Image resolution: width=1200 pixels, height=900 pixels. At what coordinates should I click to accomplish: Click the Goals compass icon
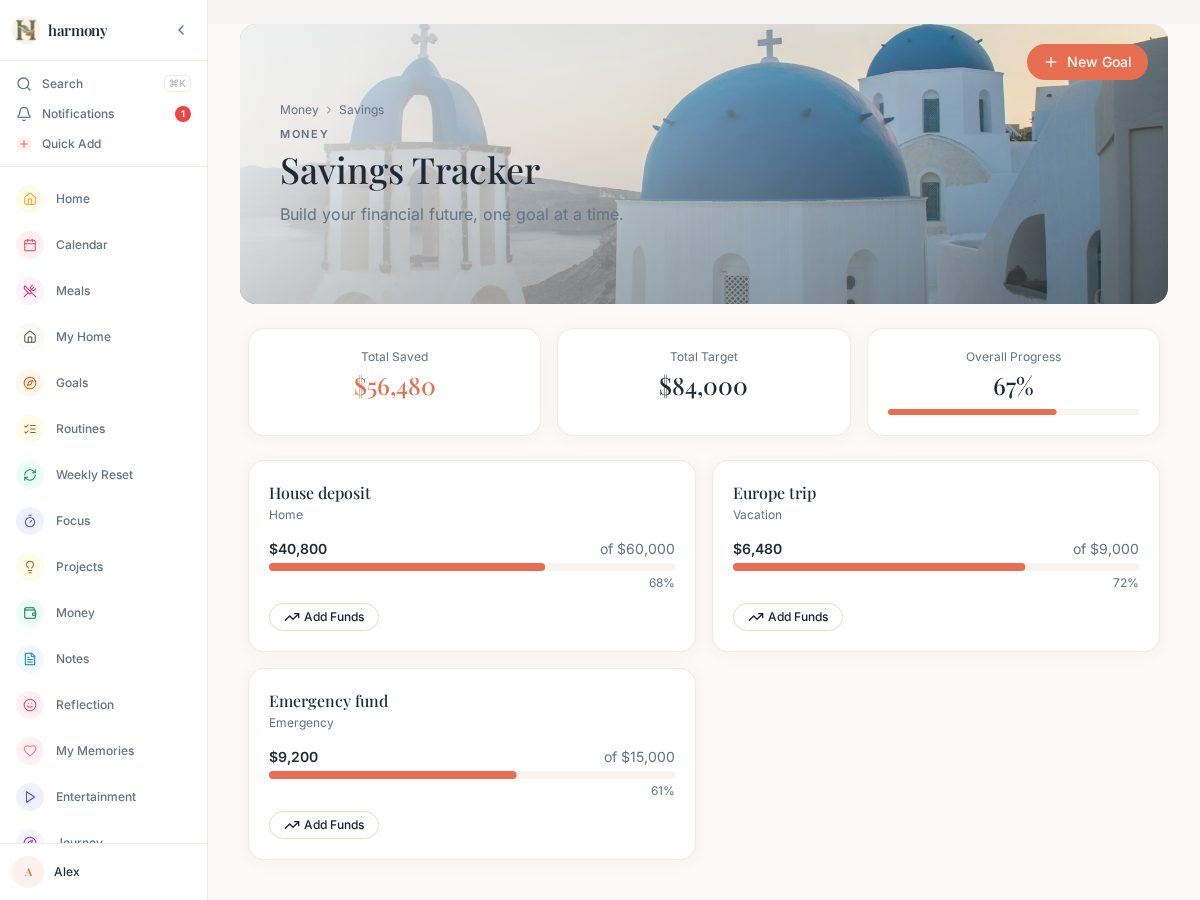pyautogui.click(x=30, y=383)
